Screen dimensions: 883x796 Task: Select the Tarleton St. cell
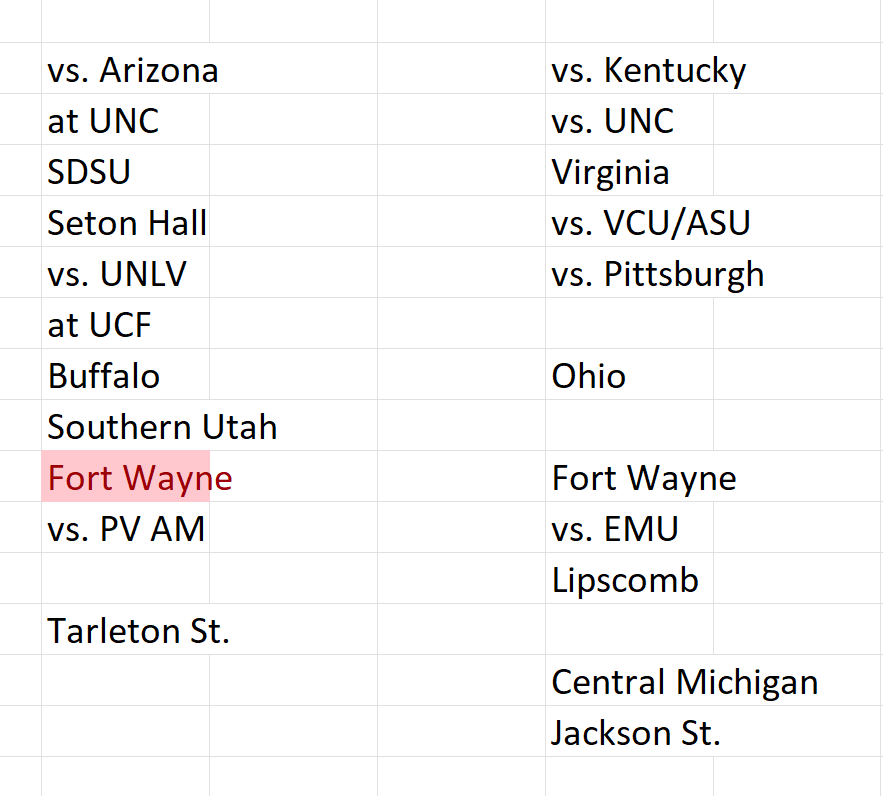(x=125, y=632)
